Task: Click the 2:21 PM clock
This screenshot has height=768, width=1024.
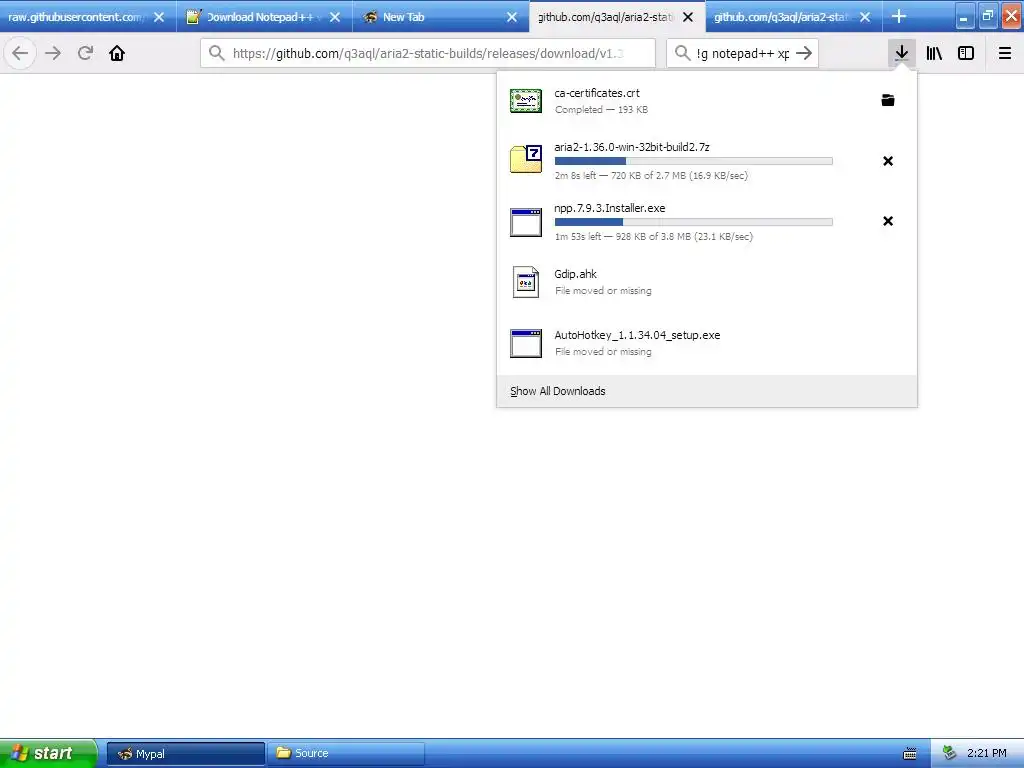Action: coord(986,754)
